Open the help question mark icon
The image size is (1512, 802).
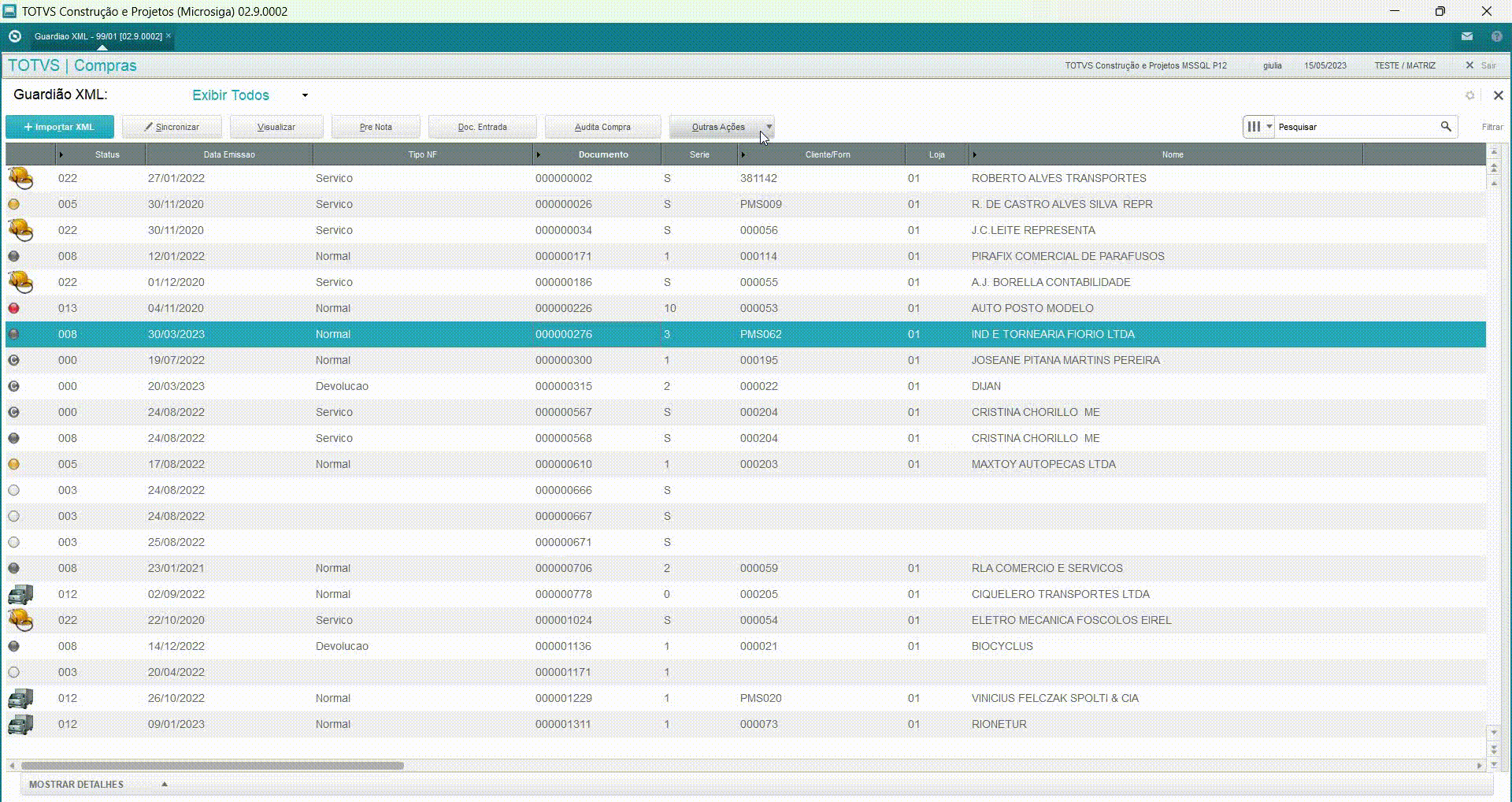[1497, 36]
